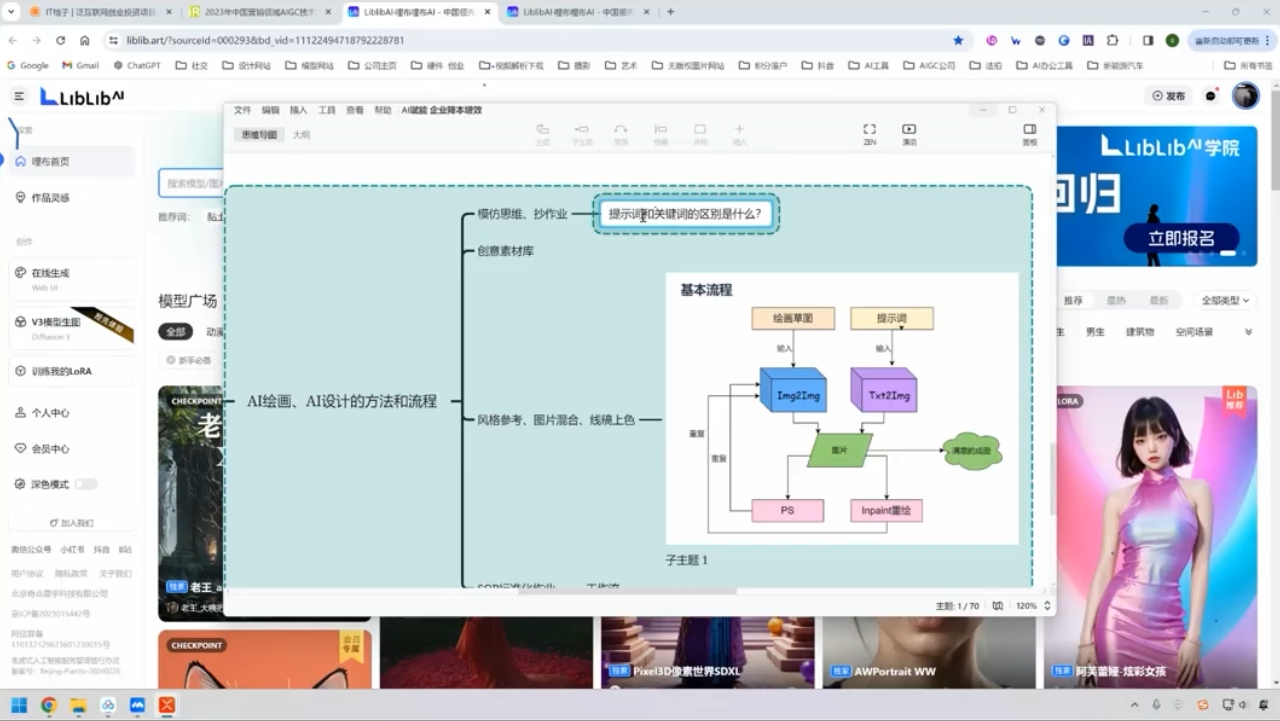Add an 外框 (boundary) with the toolbar icon
Image resolution: width=1280 pixels, height=721 pixels.
click(700, 131)
